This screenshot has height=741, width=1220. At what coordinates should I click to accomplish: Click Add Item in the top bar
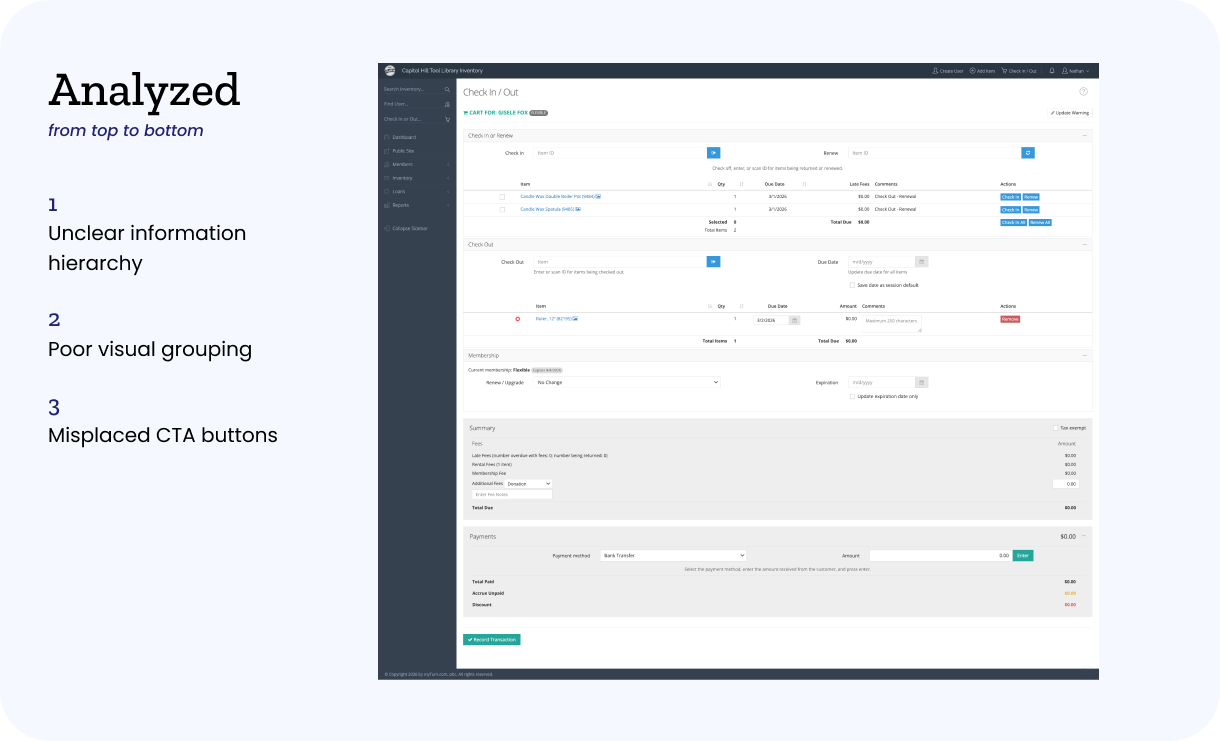(x=982, y=71)
